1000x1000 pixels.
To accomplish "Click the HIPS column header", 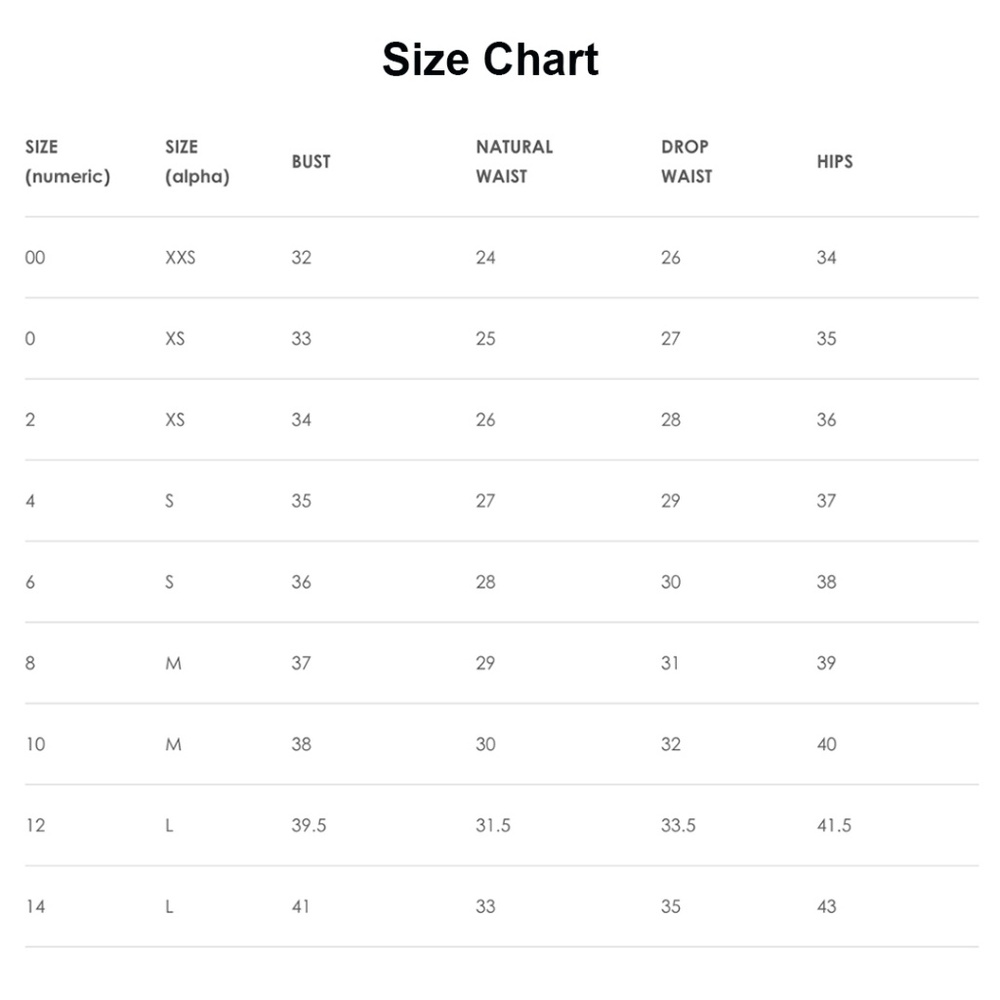I will pos(835,161).
